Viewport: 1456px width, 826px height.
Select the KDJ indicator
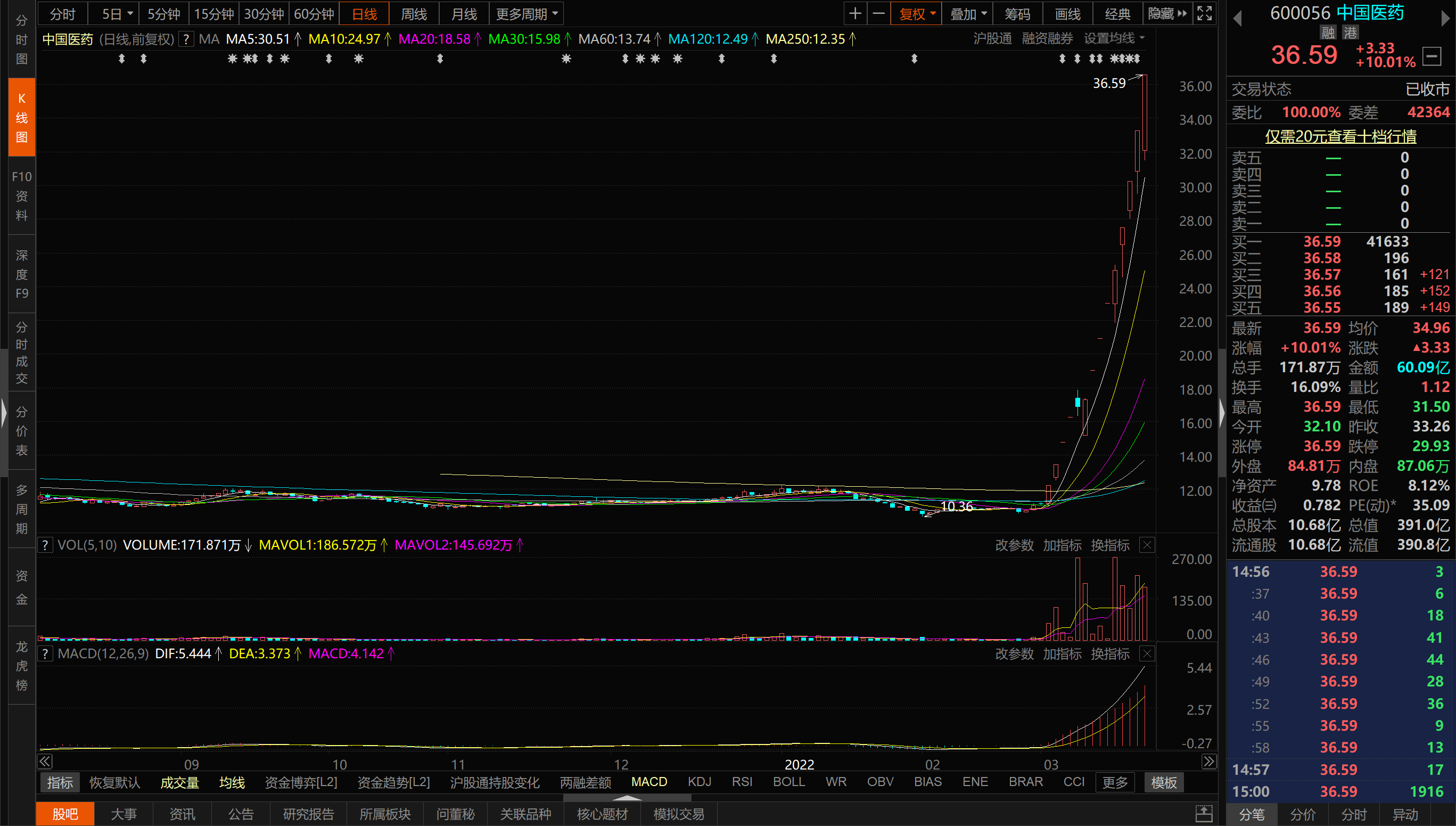click(699, 782)
